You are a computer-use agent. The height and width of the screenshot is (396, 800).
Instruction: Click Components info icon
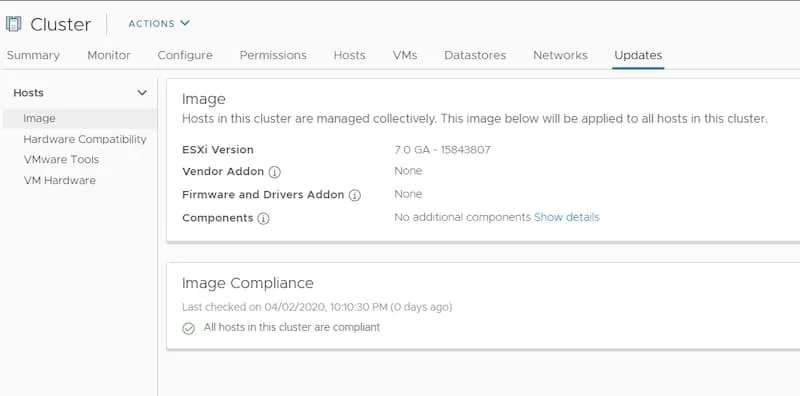pos(263,219)
